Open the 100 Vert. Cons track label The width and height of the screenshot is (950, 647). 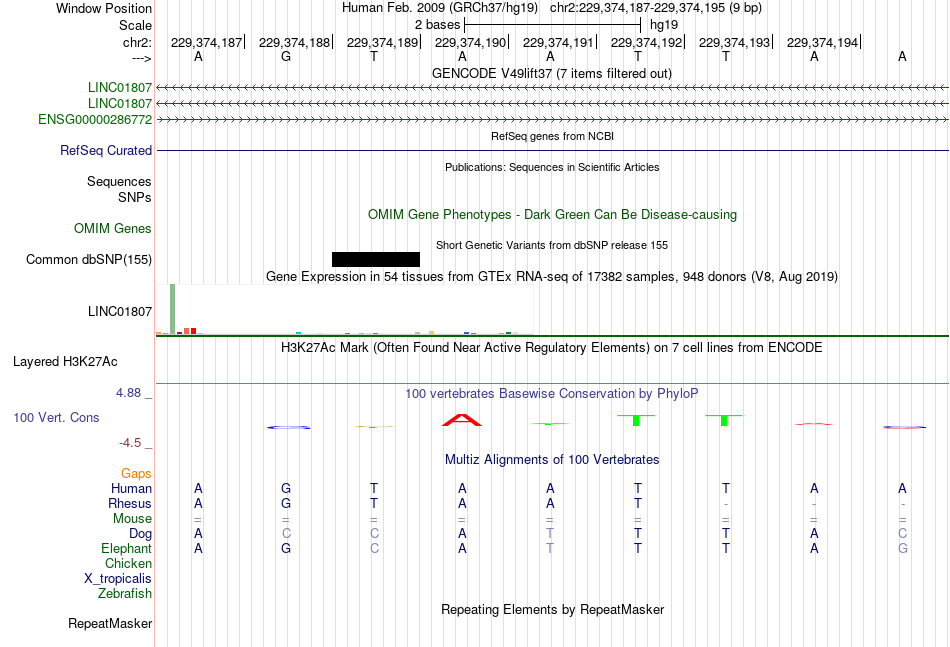pyautogui.click(x=56, y=417)
